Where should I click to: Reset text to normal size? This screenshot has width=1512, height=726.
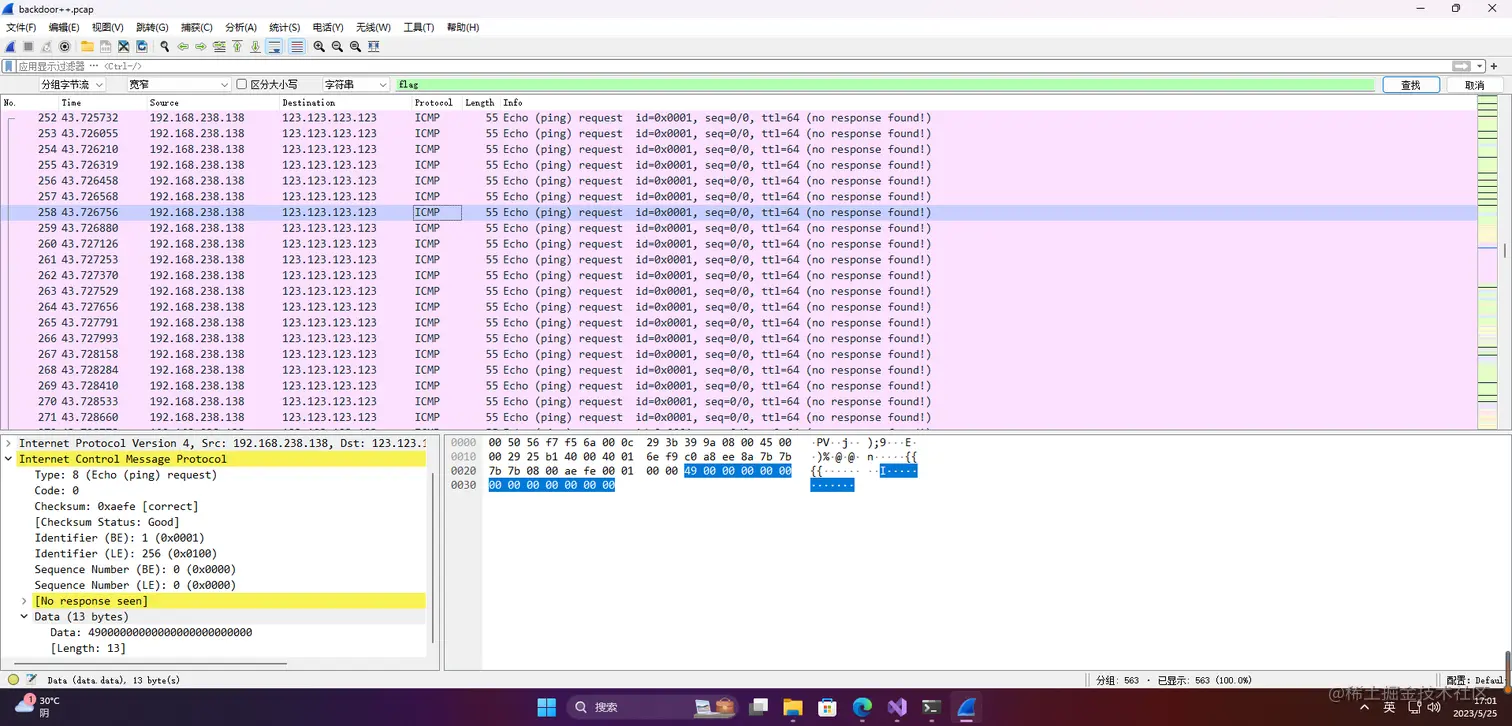click(355, 47)
